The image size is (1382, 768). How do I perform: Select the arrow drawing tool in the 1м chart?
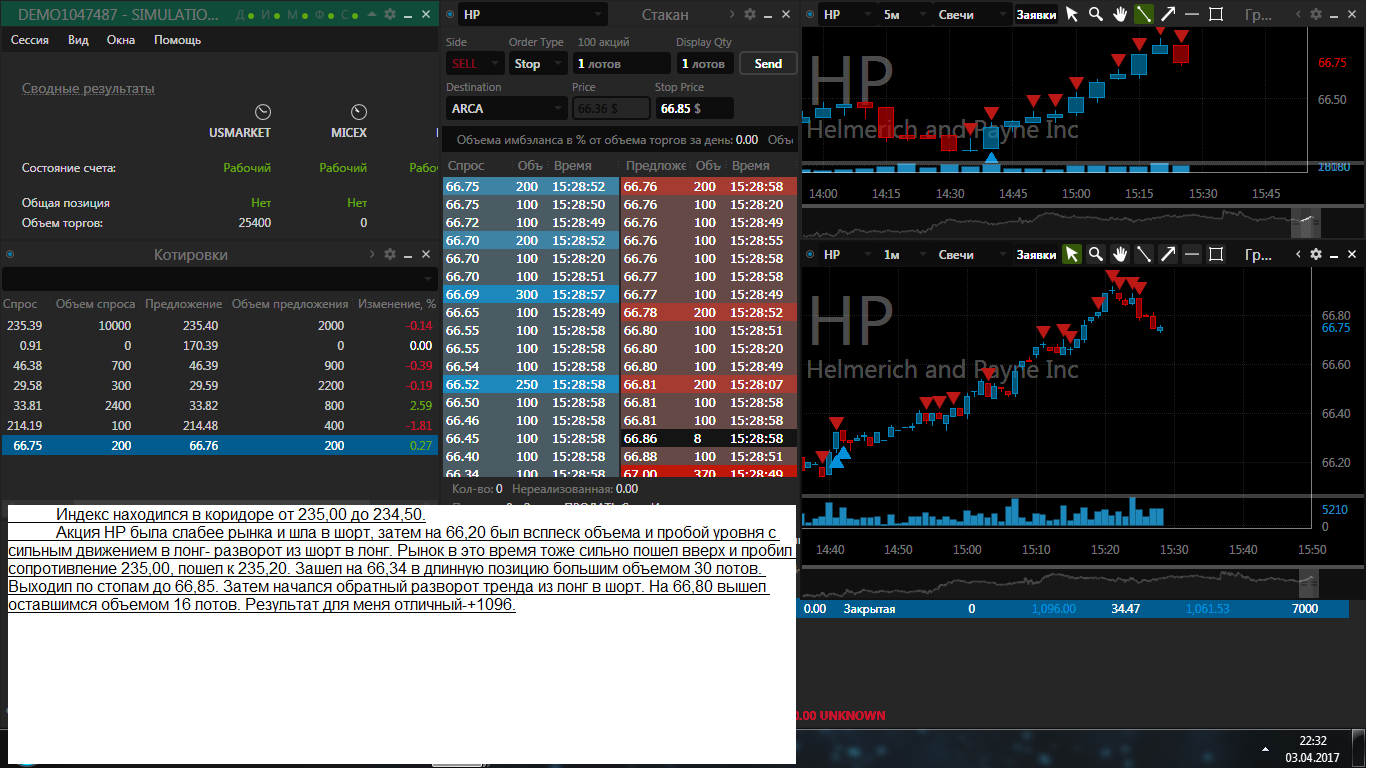pyautogui.click(x=1168, y=254)
